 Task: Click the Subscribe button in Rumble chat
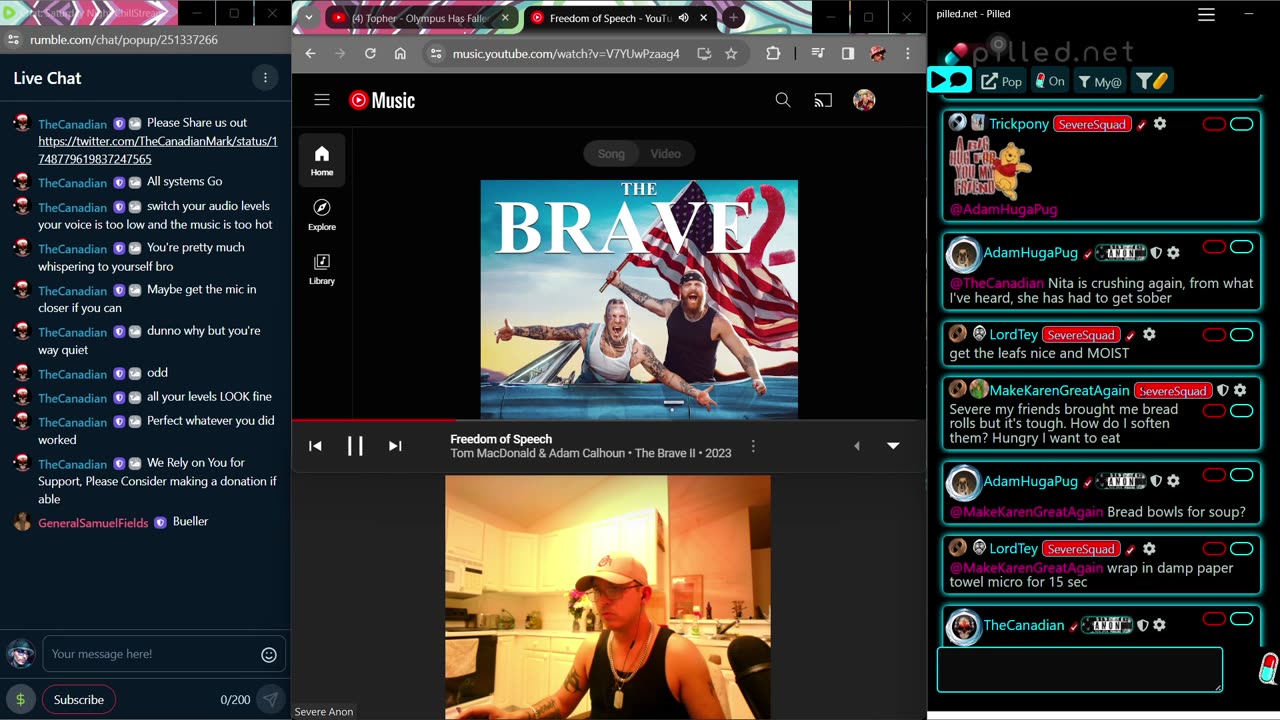[x=79, y=700]
